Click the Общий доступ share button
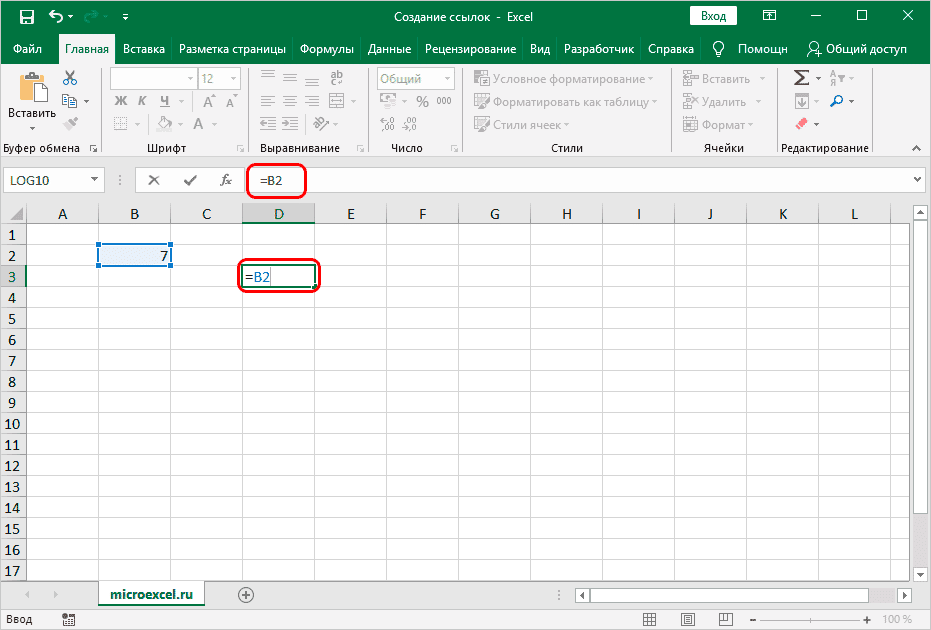 click(856, 49)
